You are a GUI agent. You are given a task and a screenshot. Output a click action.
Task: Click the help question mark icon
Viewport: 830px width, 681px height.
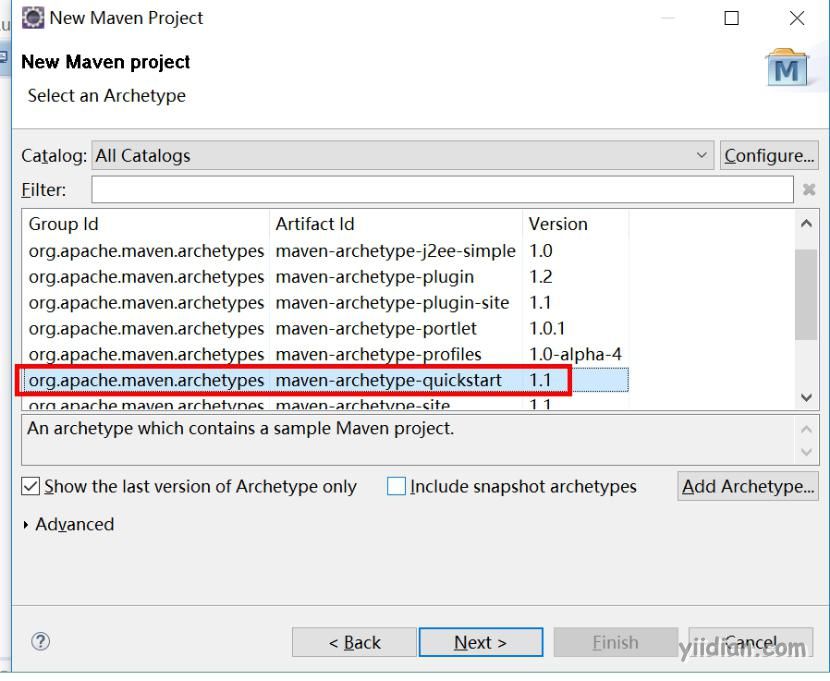click(40, 641)
